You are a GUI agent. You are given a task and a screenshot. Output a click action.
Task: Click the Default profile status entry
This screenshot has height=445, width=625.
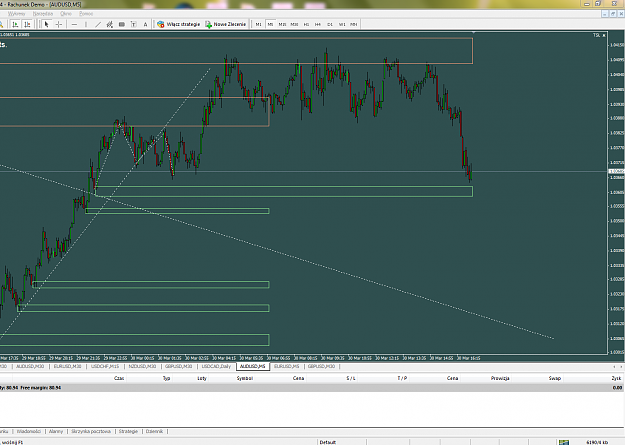coord(328,442)
